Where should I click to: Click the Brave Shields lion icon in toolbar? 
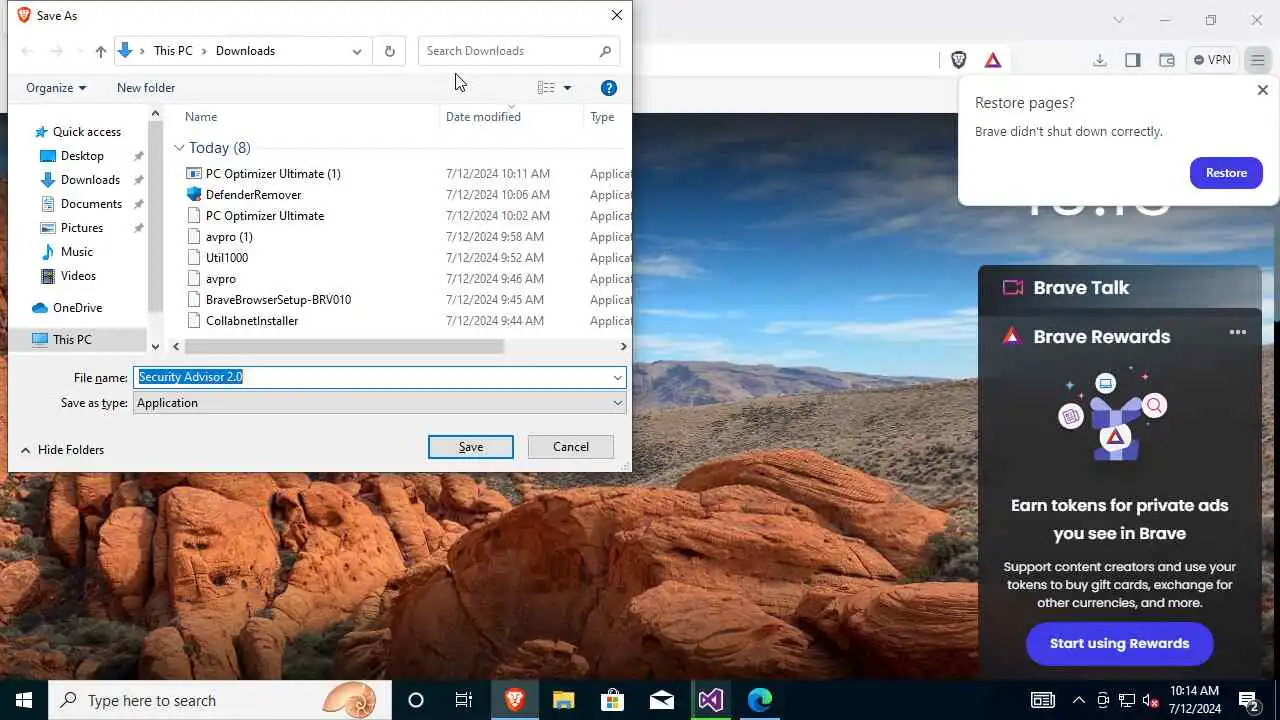pos(958,60)
